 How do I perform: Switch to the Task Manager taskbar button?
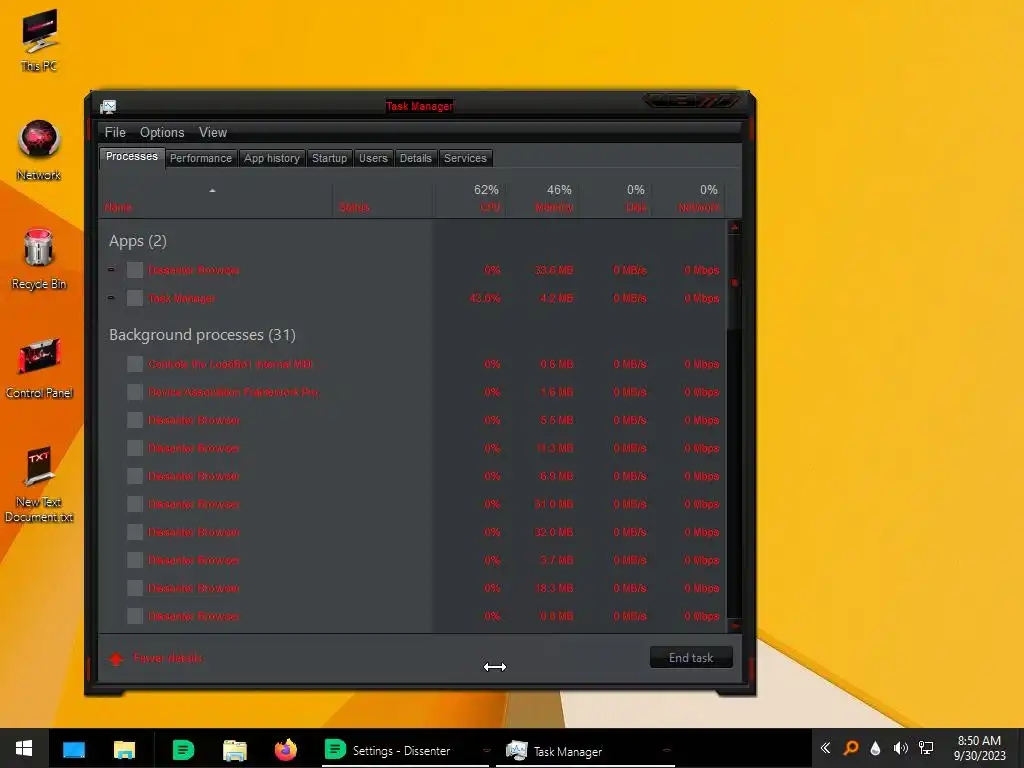tap(585, 750)
